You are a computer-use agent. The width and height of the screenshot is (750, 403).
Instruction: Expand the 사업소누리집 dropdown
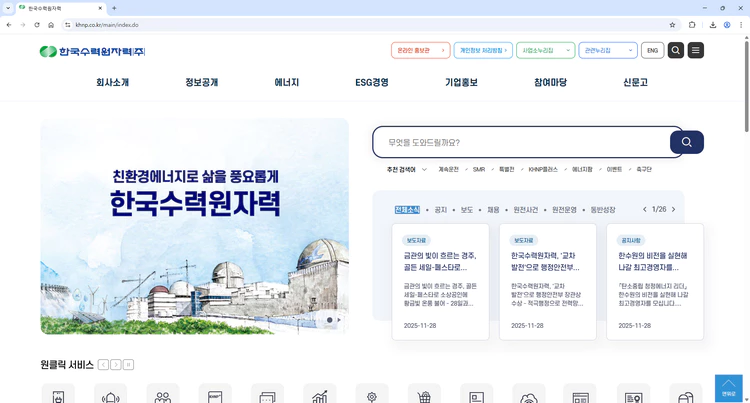click(545, 50)
